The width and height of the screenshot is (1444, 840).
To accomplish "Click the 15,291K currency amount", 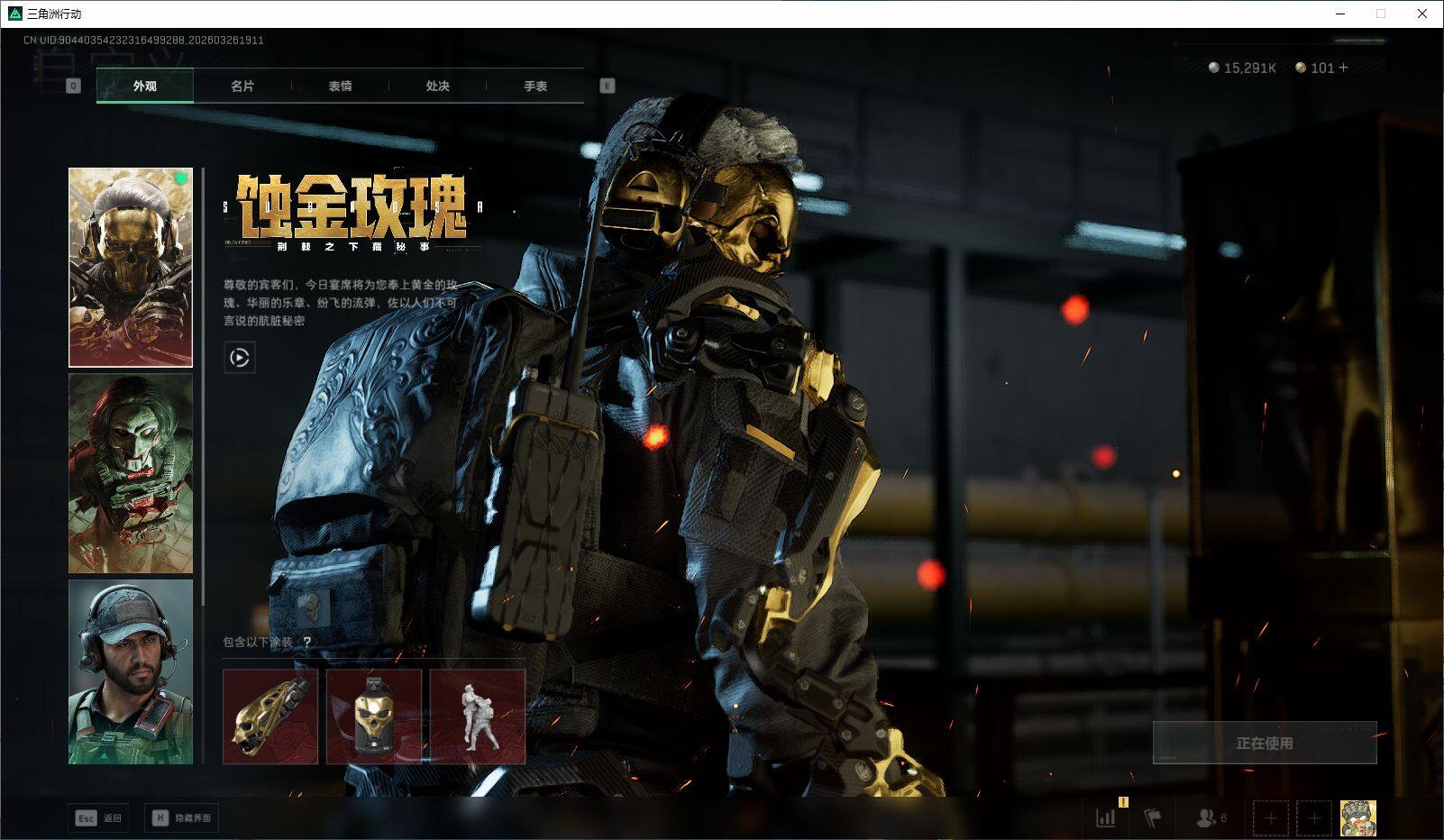I will tap(1250, 68).
